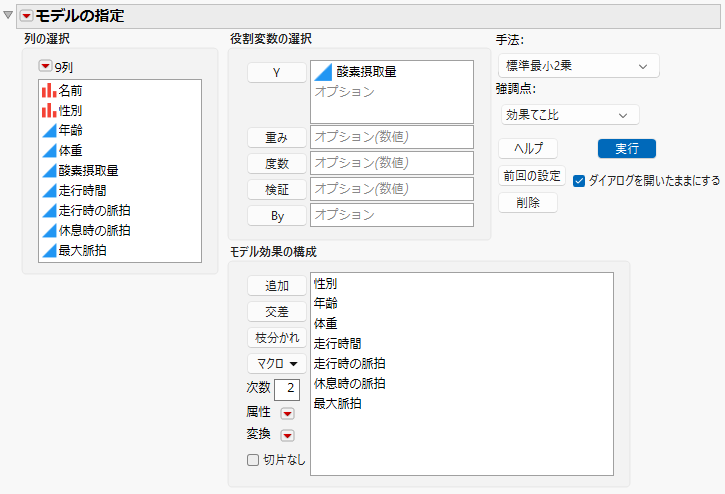
Task: Click the 検証 optional numeric field
Action: 392,189
